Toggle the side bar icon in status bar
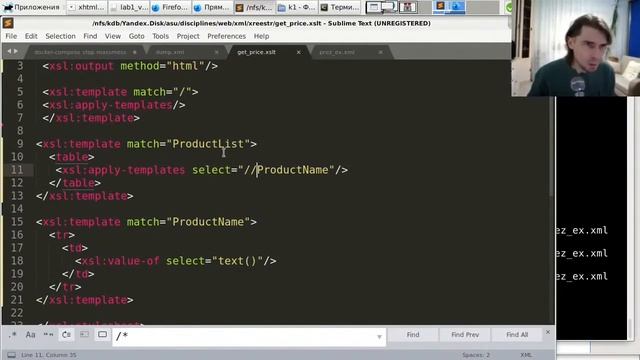The image size is (640, 360). [11, 355]
